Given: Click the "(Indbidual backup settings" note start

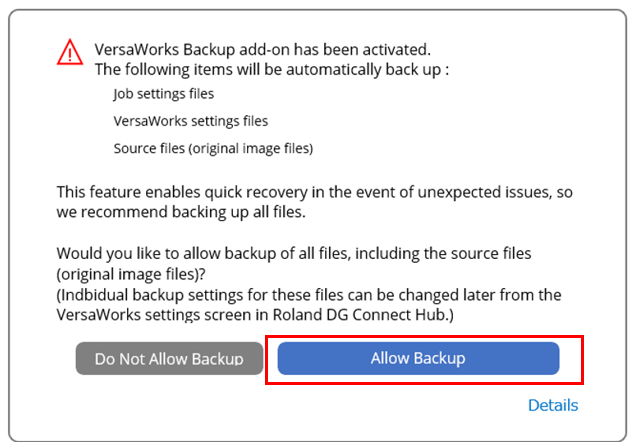Looking at the screenshot, I should [153, 294].
